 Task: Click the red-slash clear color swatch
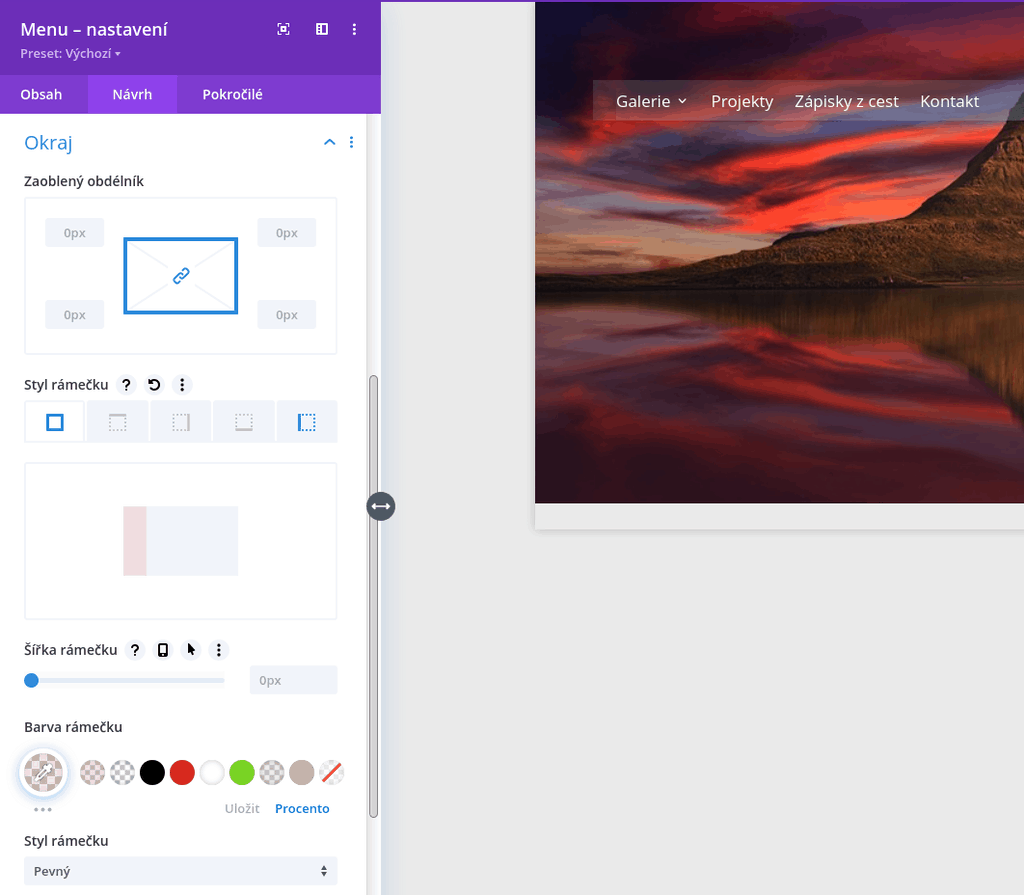point(332,772)
